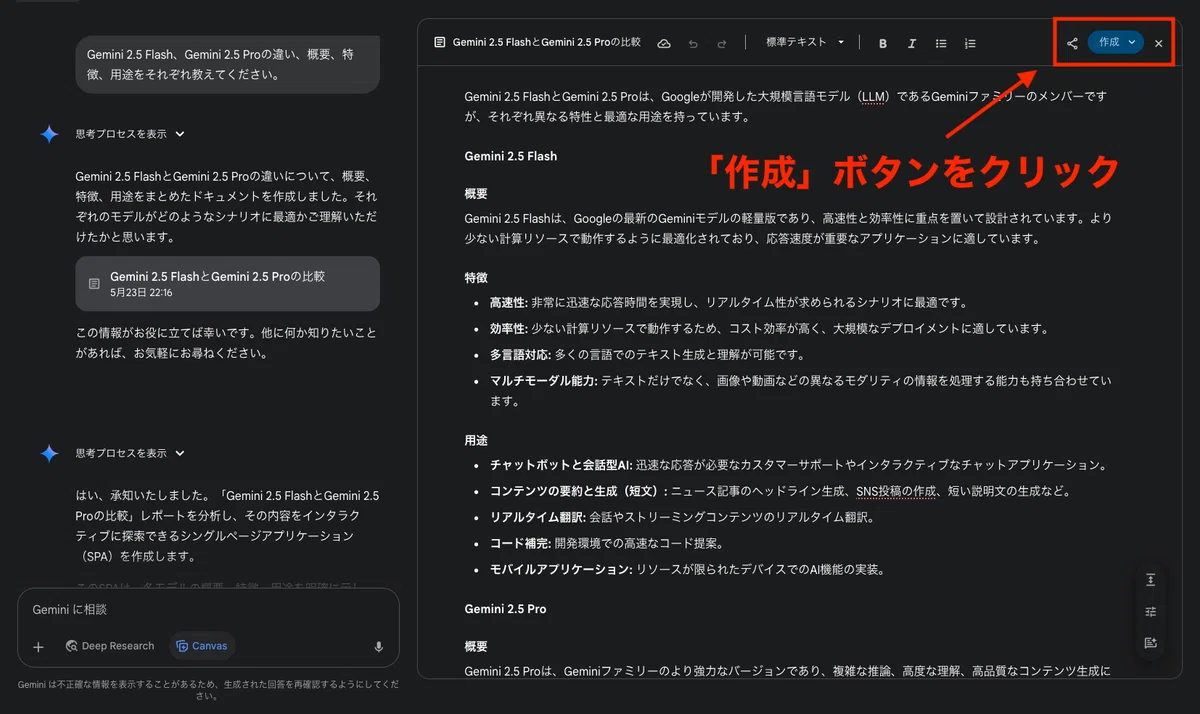Expand the first 思考プロセスを表示 chevron
This screenshot has height=714, width=1200.
(x=180, y=133)
